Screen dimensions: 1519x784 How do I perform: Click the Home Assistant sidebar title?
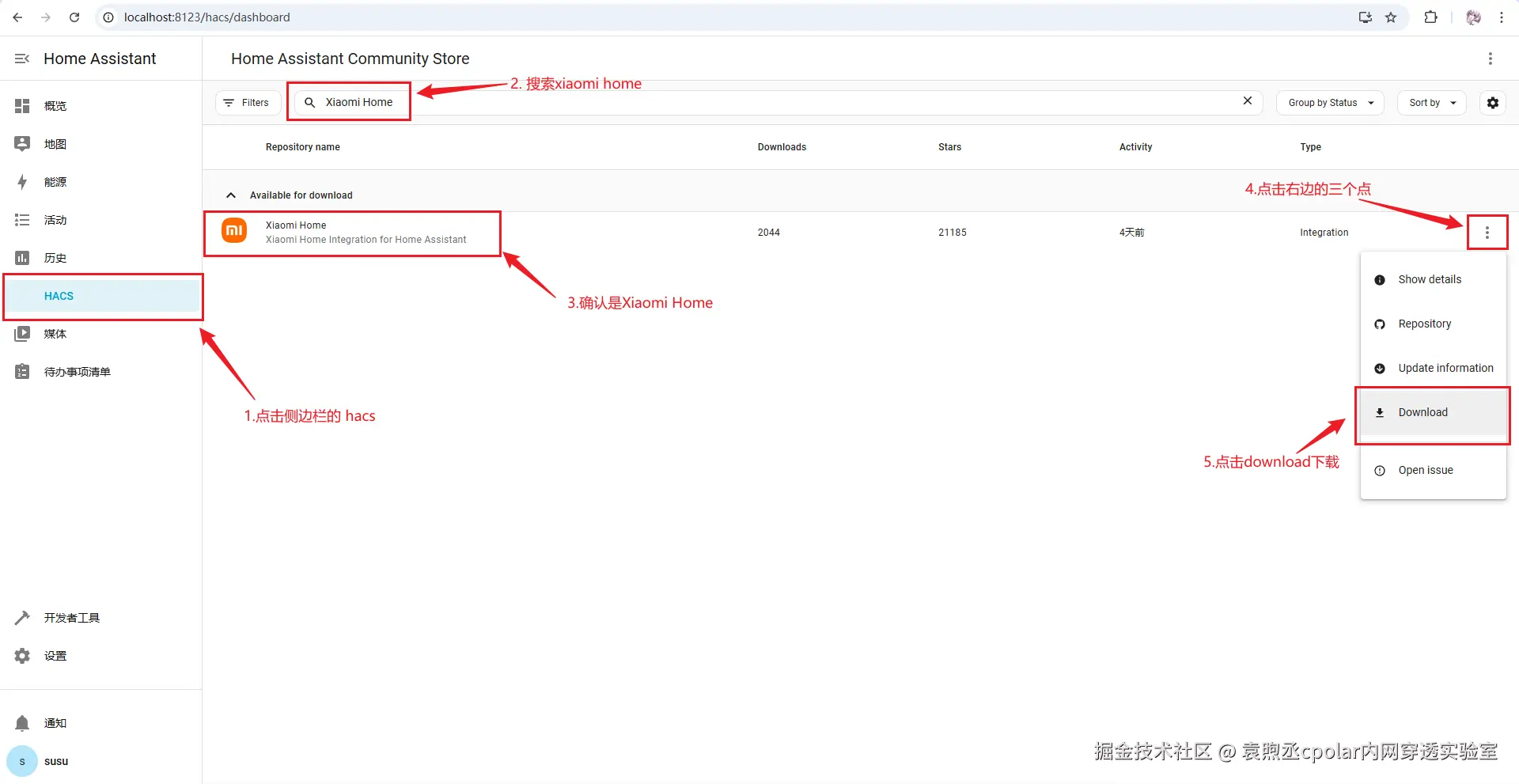(100, 59)
